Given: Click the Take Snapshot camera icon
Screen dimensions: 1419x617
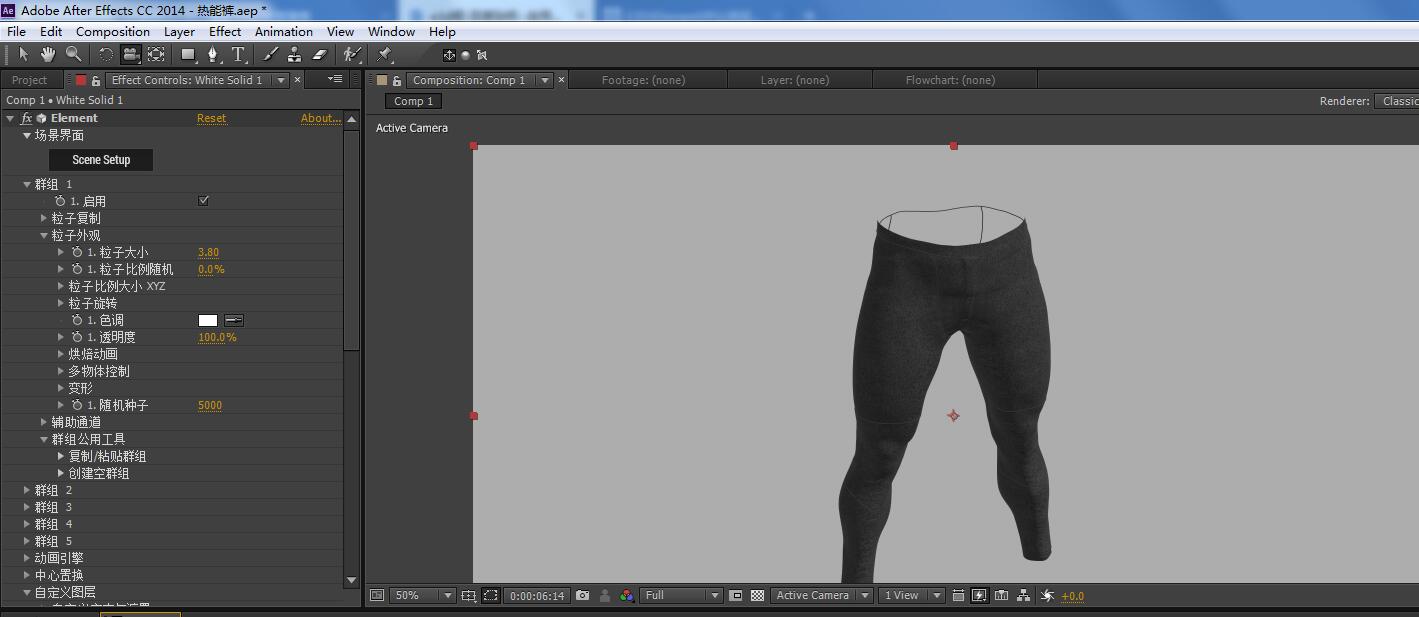Looking at the screenshot, I should [x=583, y=595].
